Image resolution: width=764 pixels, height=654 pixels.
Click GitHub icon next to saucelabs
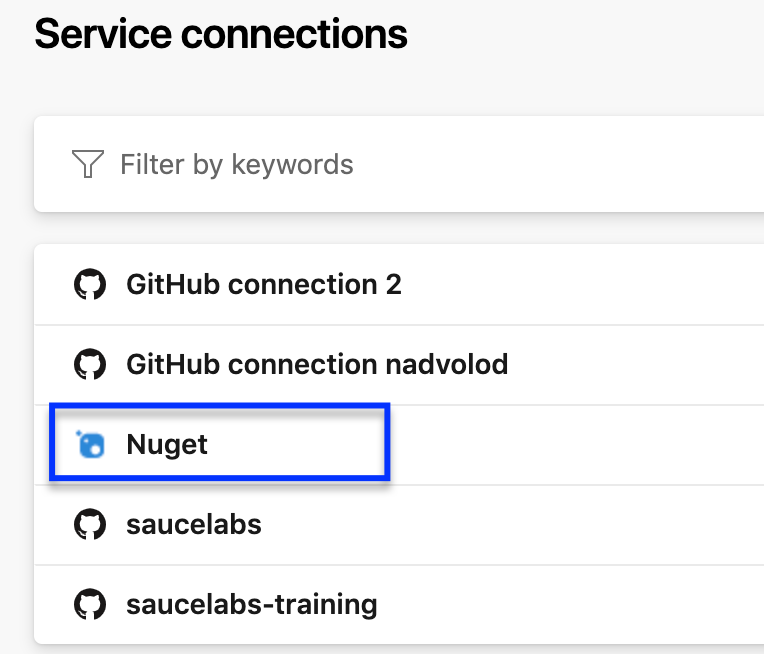[90, 524]
